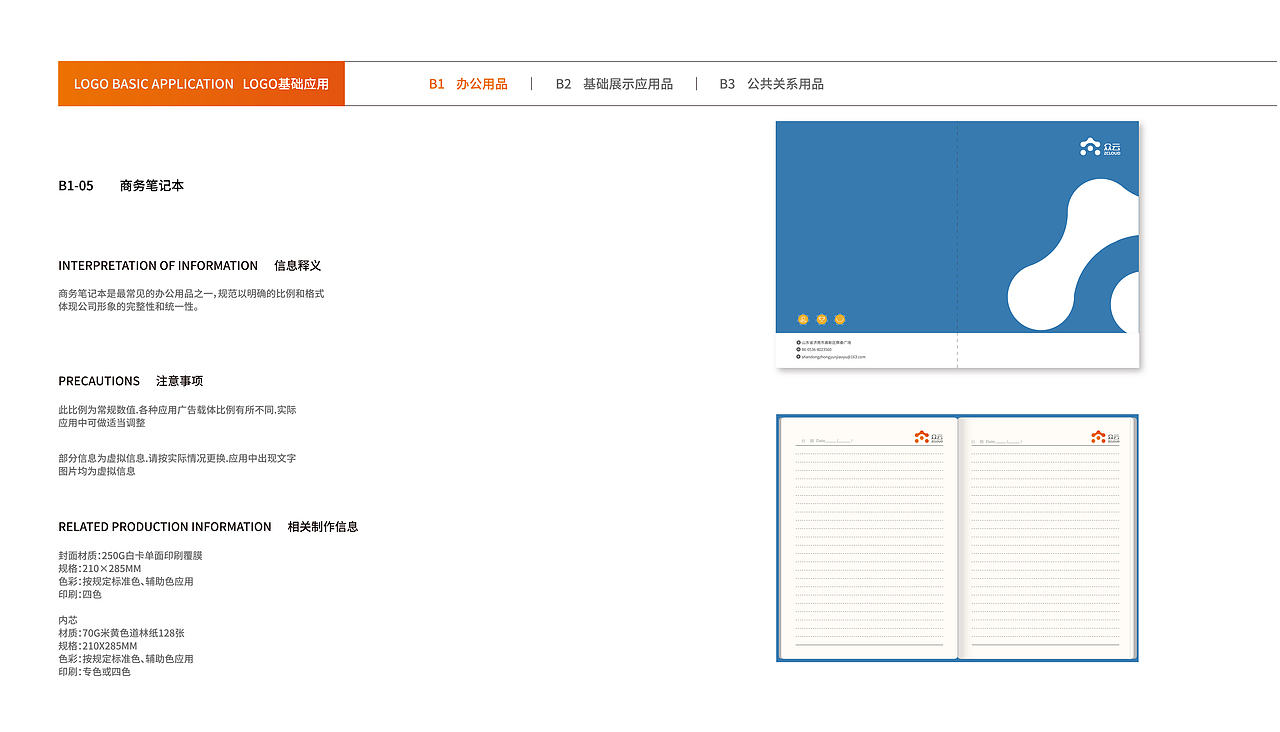Click the line 印刷:专色或四色
The width and height of the screenshot is (1280, 732).
coord(95,672)
